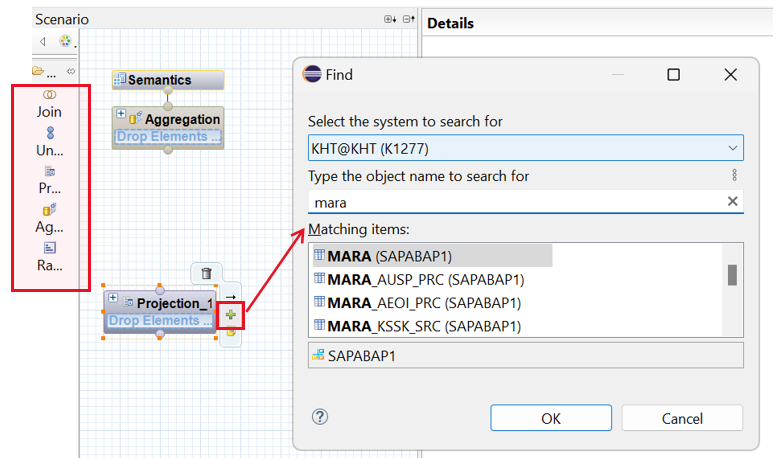
Task: Click the matching items scrollbar thumb
Action: point(731,274)
